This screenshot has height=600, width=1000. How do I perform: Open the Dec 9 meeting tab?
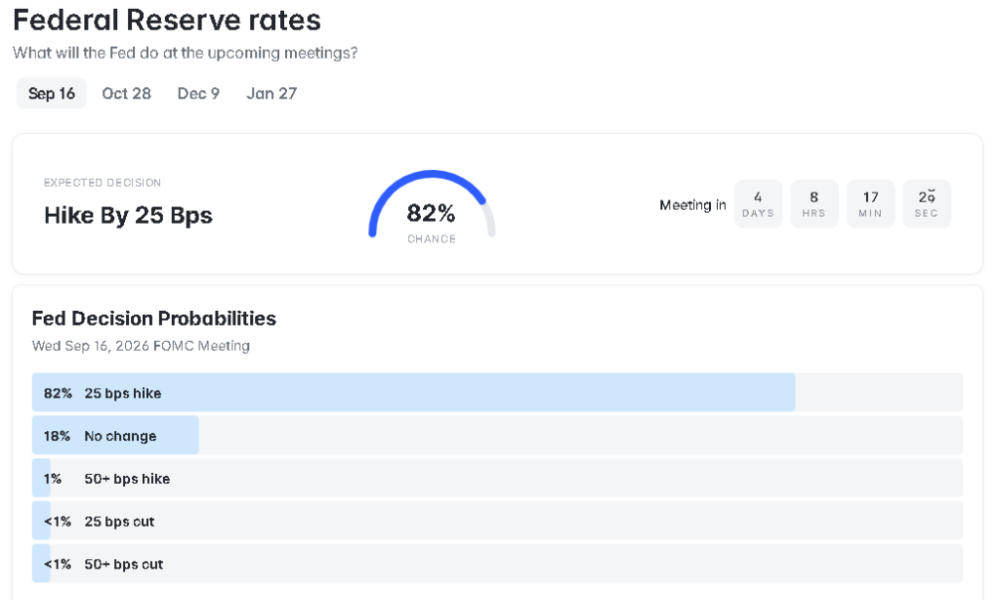(x=198, y=93)
